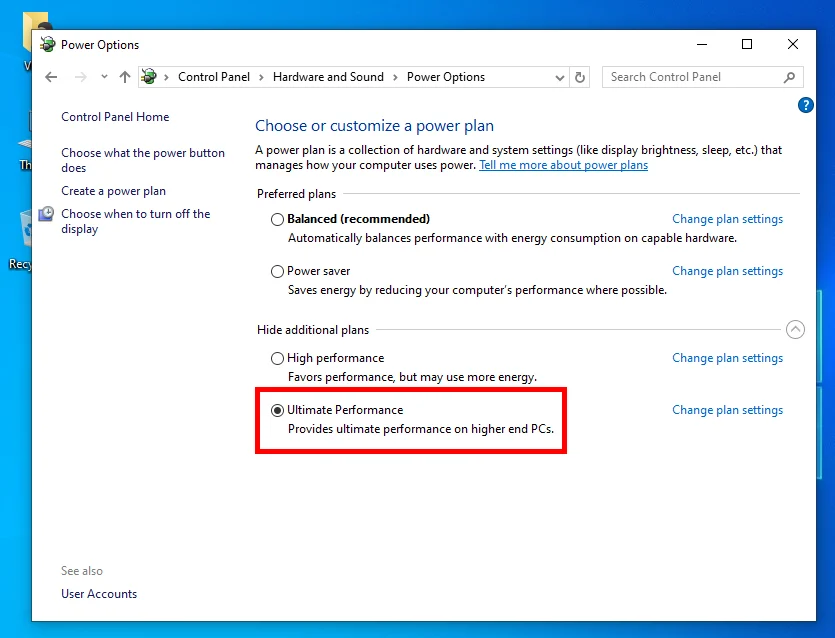Screen dimensions: 835x638
Task: Select the Power saver plan
Action: (277, 272)
